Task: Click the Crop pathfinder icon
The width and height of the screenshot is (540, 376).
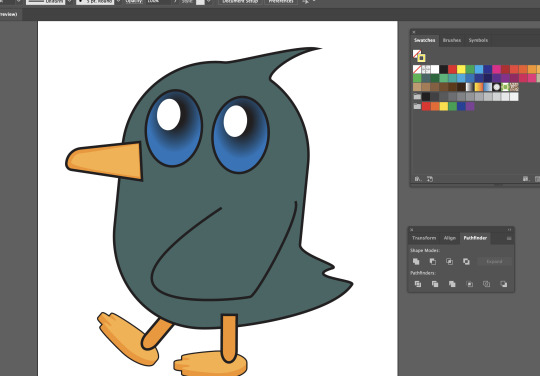Action: pyautogui.click(x=469, y=284)
